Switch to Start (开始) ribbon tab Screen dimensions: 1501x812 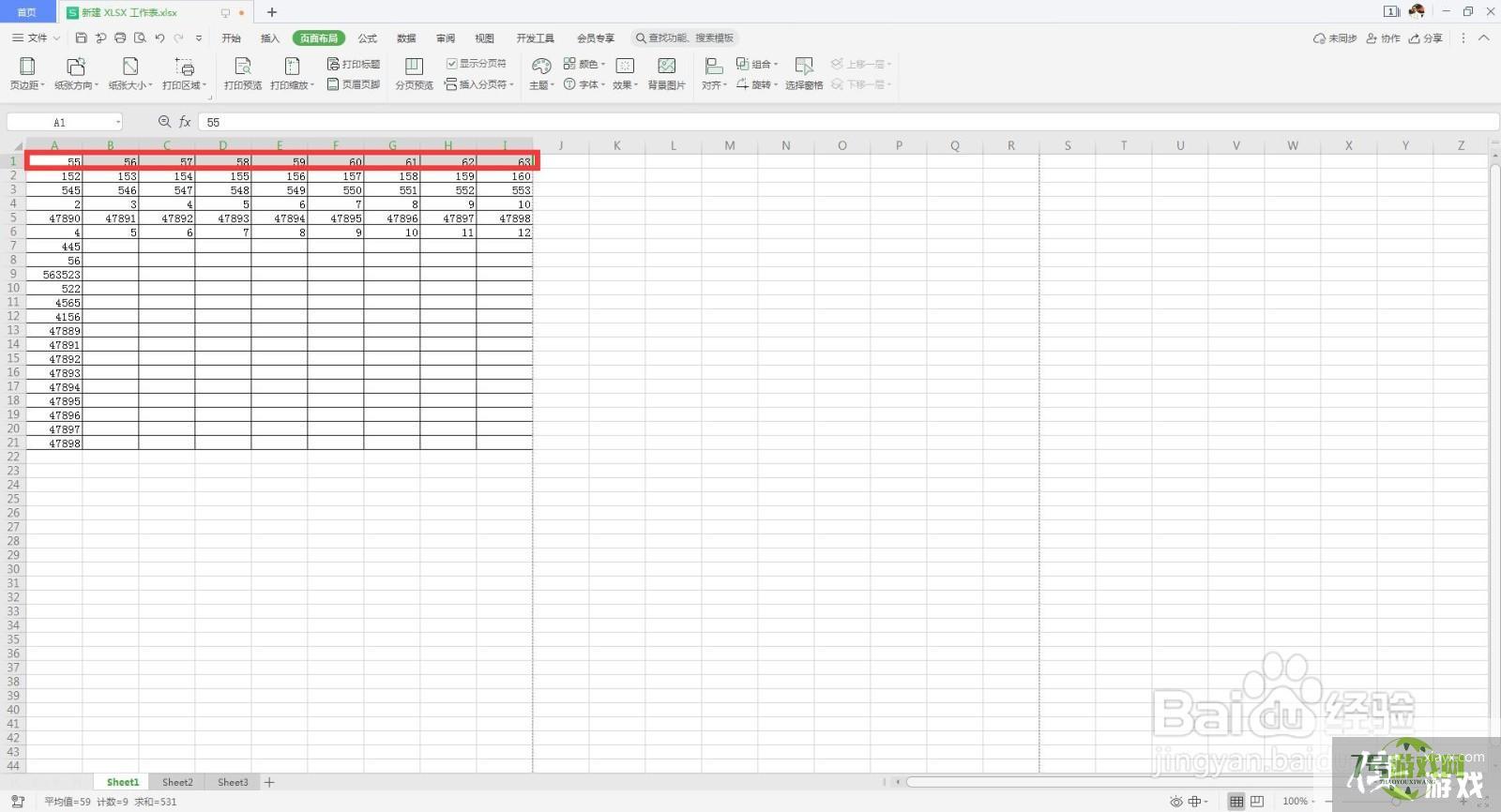(x=231, y=38)
